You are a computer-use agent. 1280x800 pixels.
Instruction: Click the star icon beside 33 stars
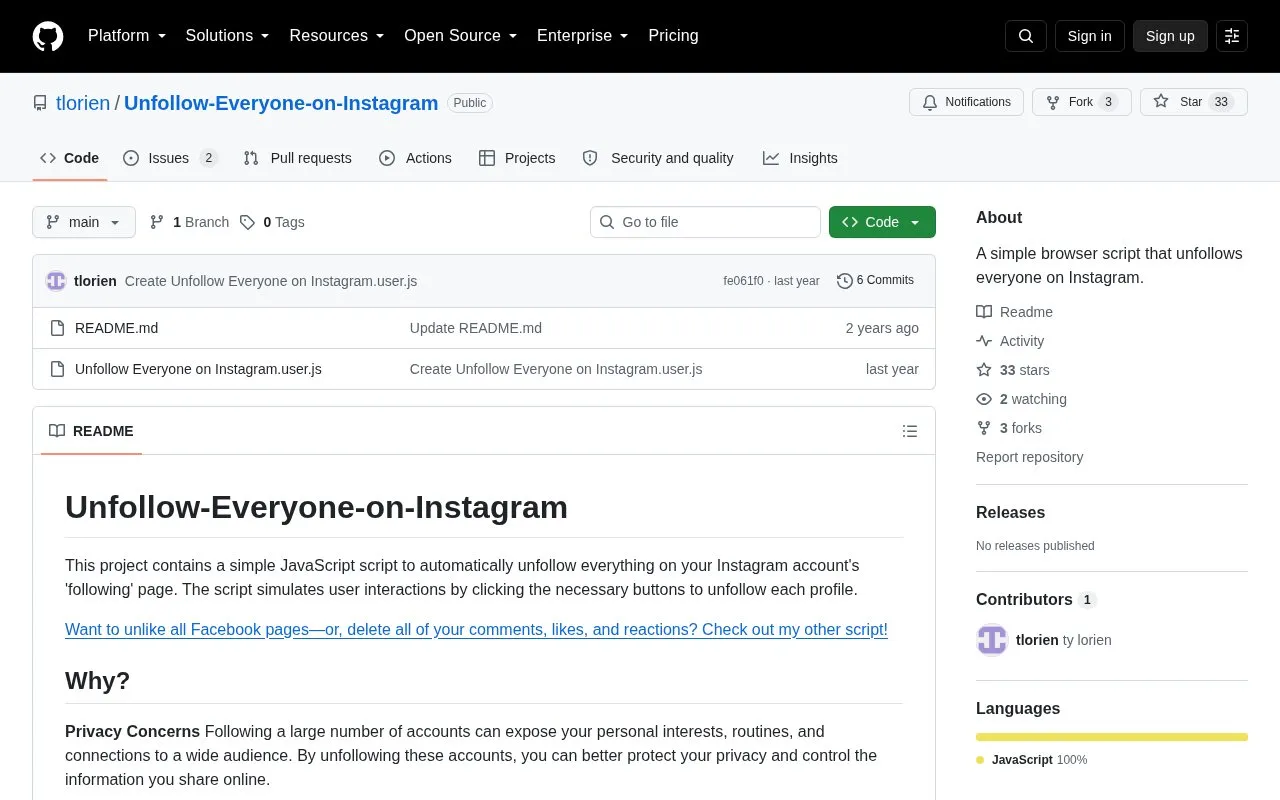pos(984,370)
